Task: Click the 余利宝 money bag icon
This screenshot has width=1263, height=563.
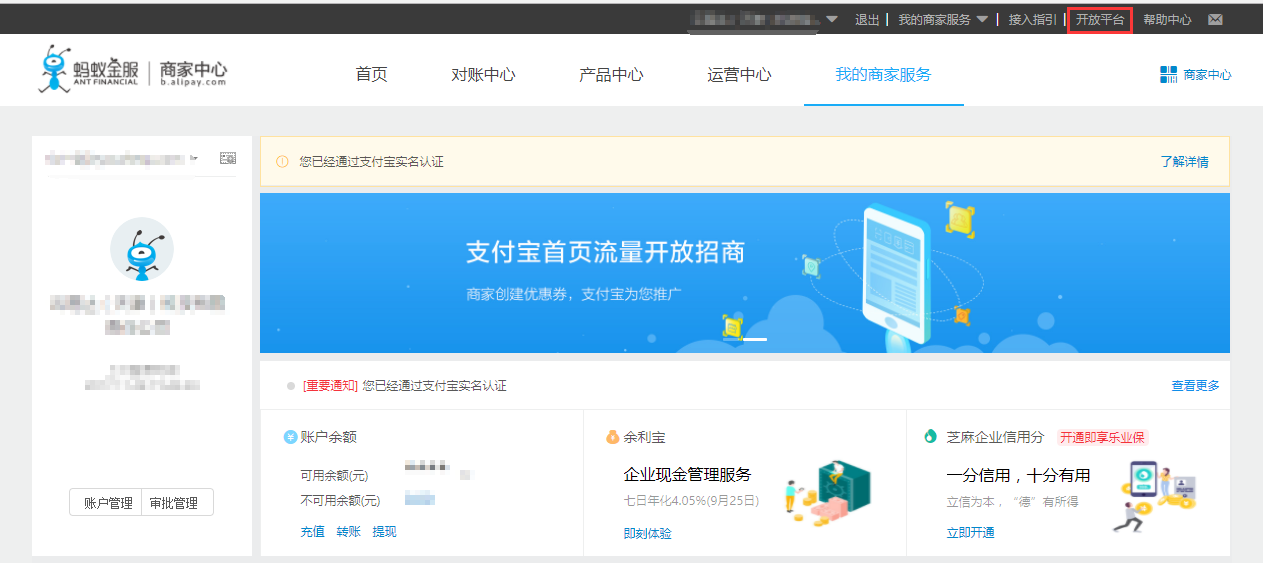Action: point(613,437)
